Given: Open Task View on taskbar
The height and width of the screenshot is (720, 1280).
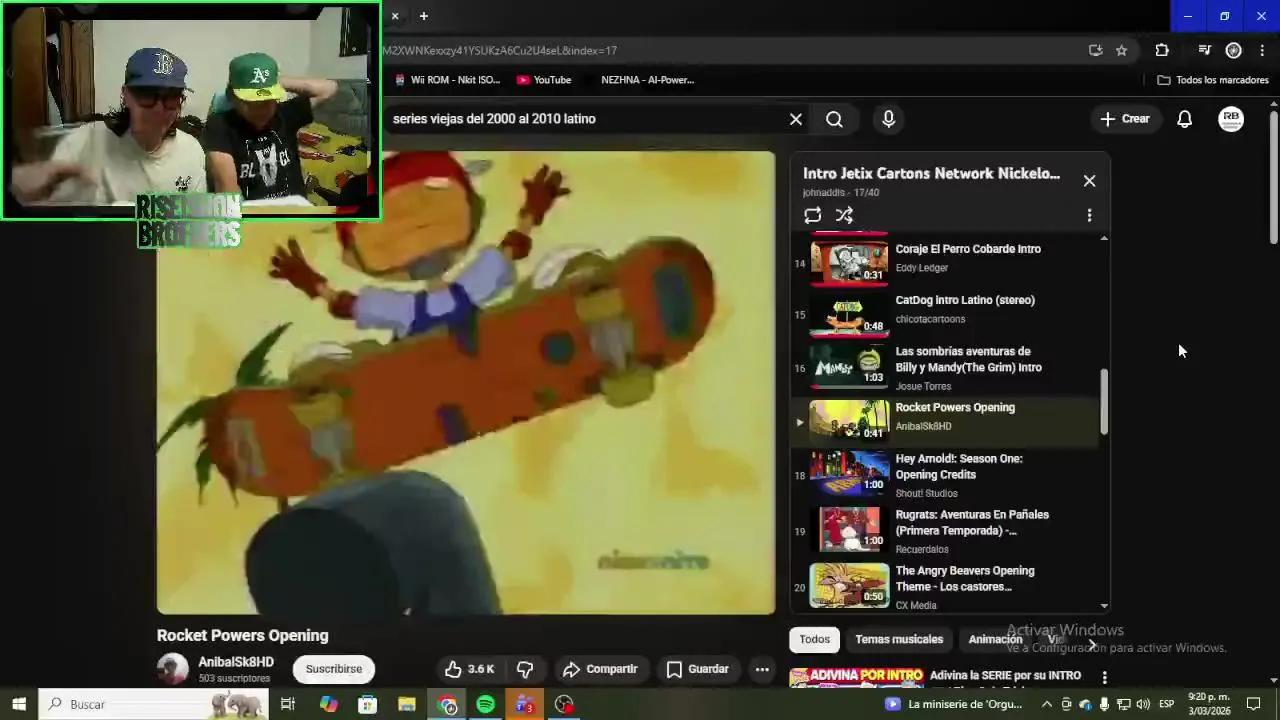Looking at the screenshot, I should click(287, 704).
